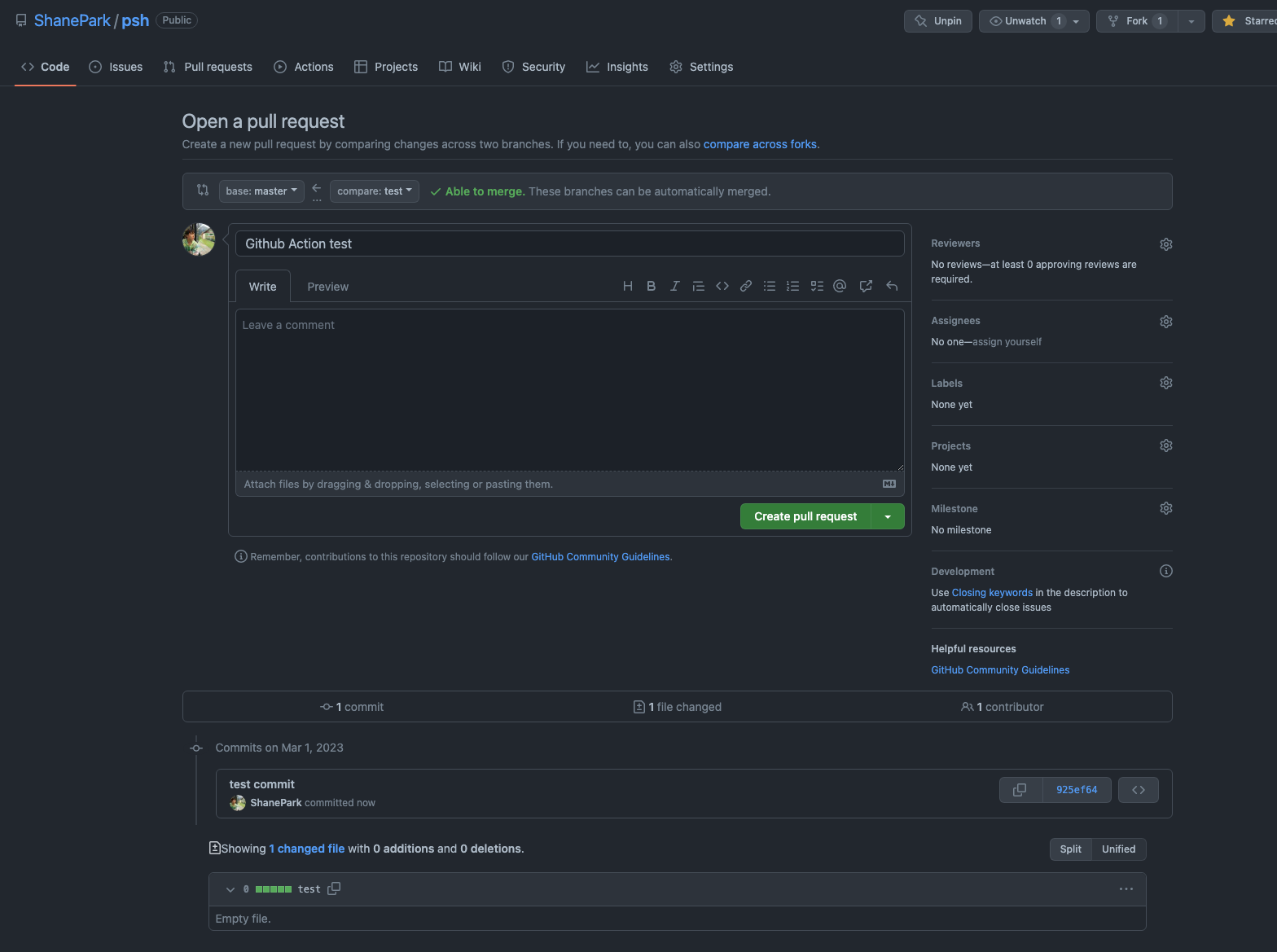Open the compare: test branch dropdown
The width and height of the screenshot is (1277, 952).
(x=375, y=191)
